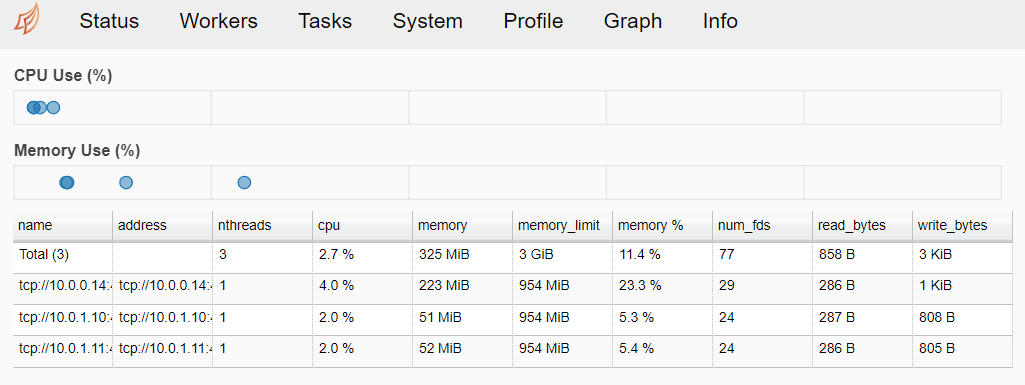
Task: Open the Tasks page
Action: (325, 21)
